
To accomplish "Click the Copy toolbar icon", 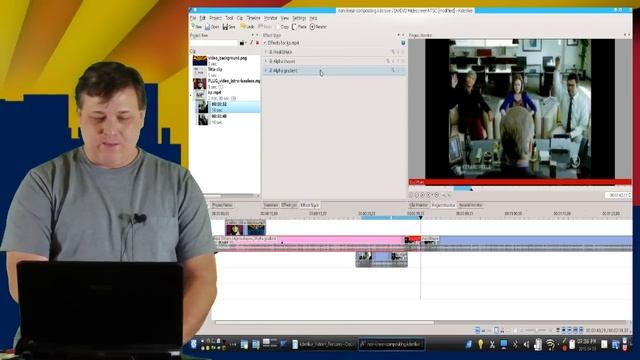I will coord(282,27).
